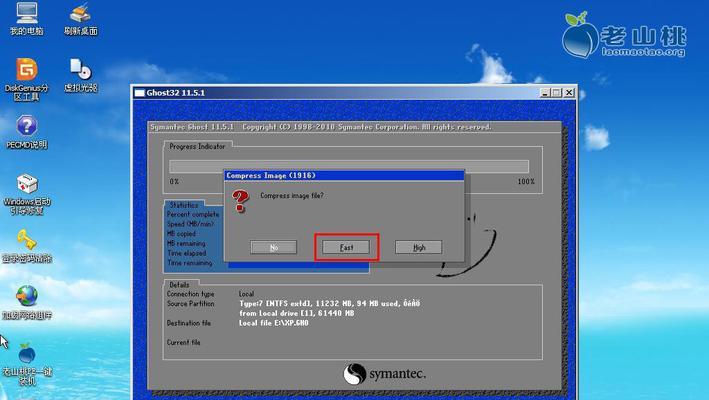709x400 pixels.
Task: Open the login password removal key icon
Action: 27,246
